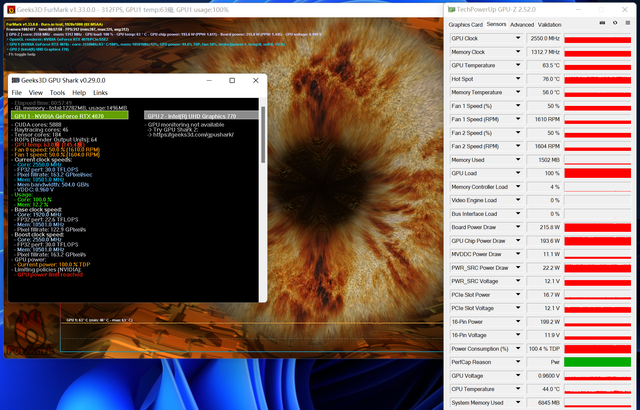Click the FurMark title bar app icon

click(x=11, y=9)
